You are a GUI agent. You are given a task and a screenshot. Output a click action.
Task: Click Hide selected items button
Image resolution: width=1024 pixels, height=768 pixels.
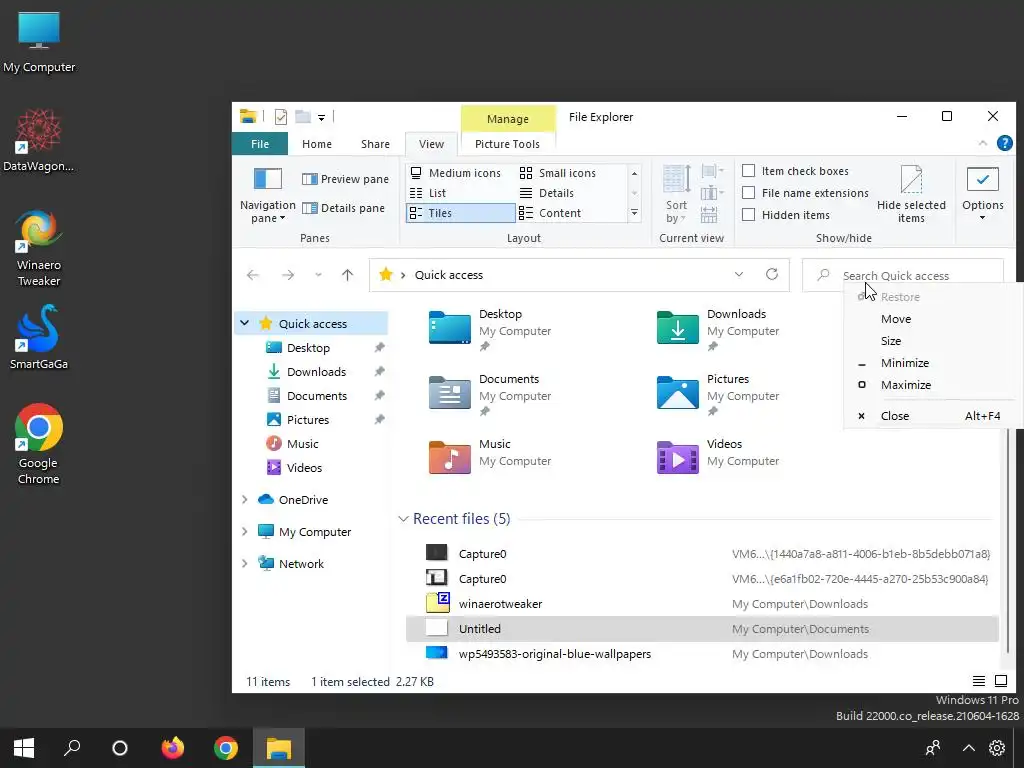[x=911, y=195]
